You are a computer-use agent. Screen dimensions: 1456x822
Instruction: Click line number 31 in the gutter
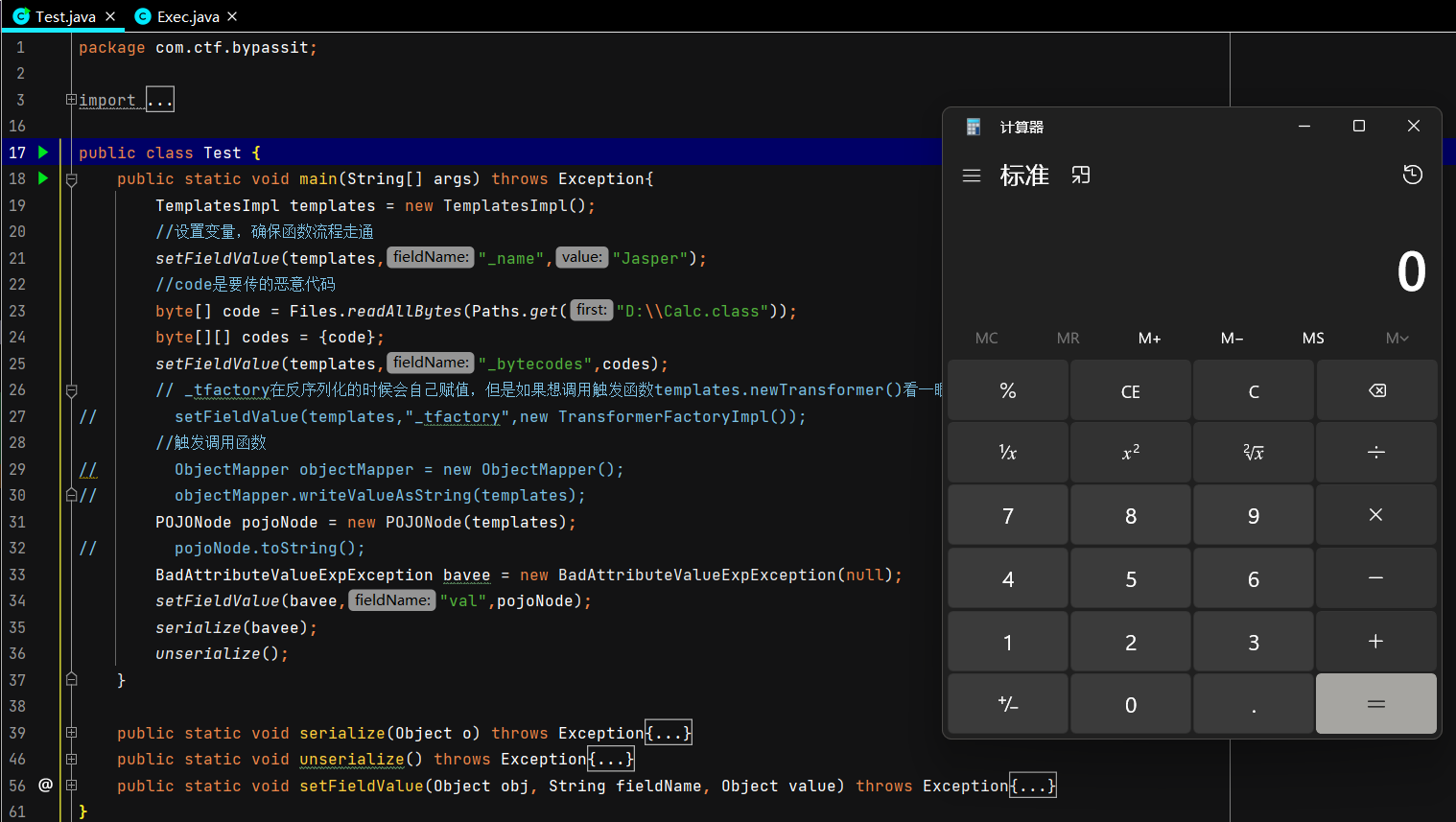[x=17, y=522]
